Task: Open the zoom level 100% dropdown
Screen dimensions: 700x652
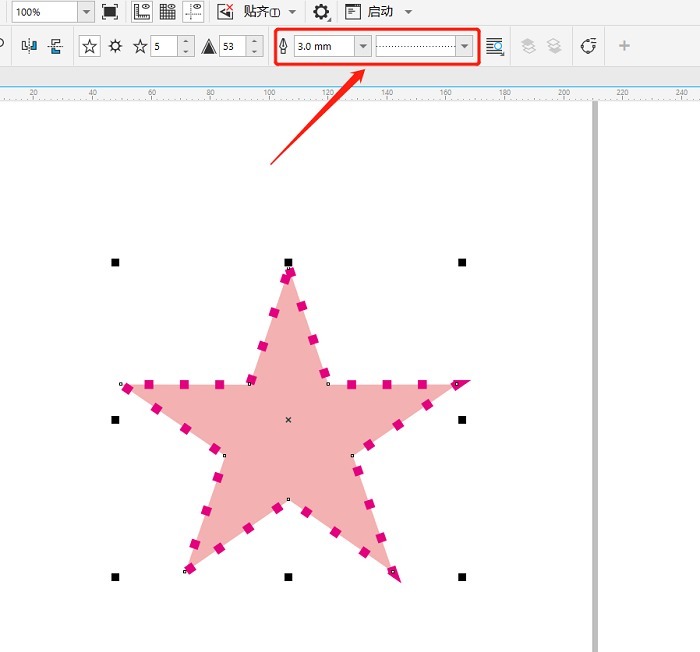Action: [x=86, y=12]
